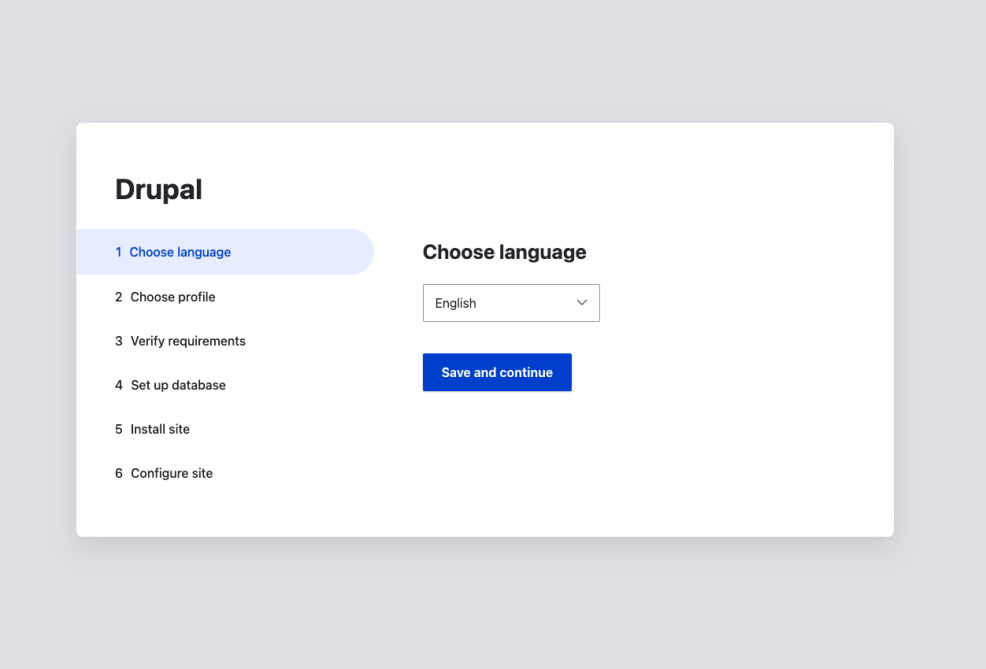Click the number 4 beside Set up database

click(118, 385)
